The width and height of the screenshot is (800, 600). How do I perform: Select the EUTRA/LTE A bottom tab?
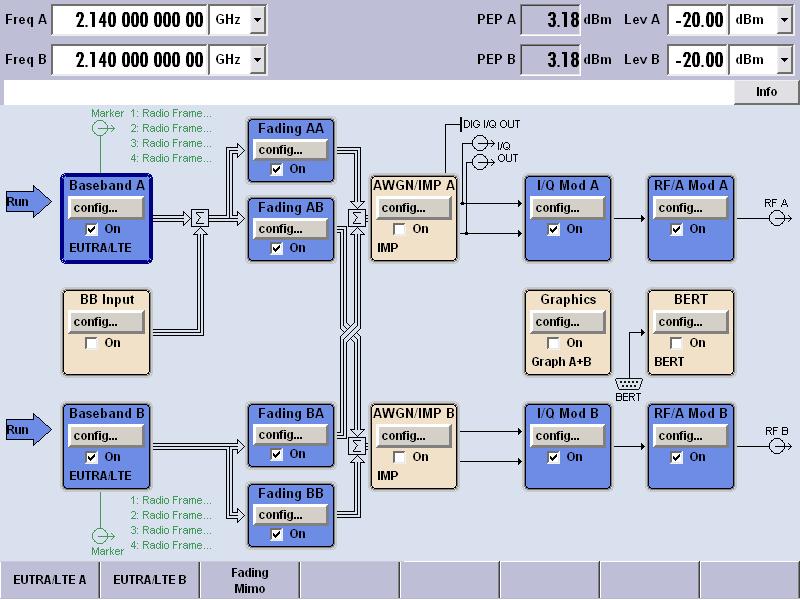coord(49,580)
